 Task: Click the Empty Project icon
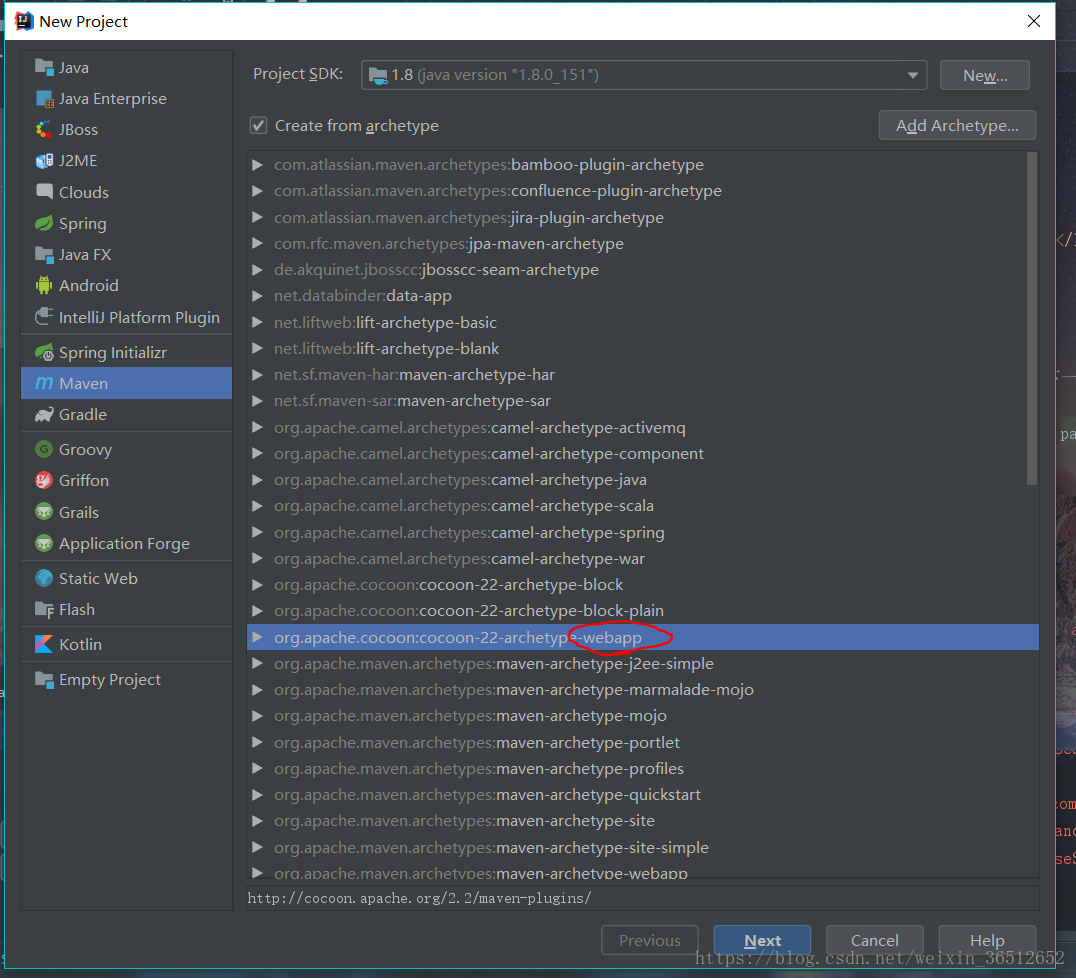(44, 679)
